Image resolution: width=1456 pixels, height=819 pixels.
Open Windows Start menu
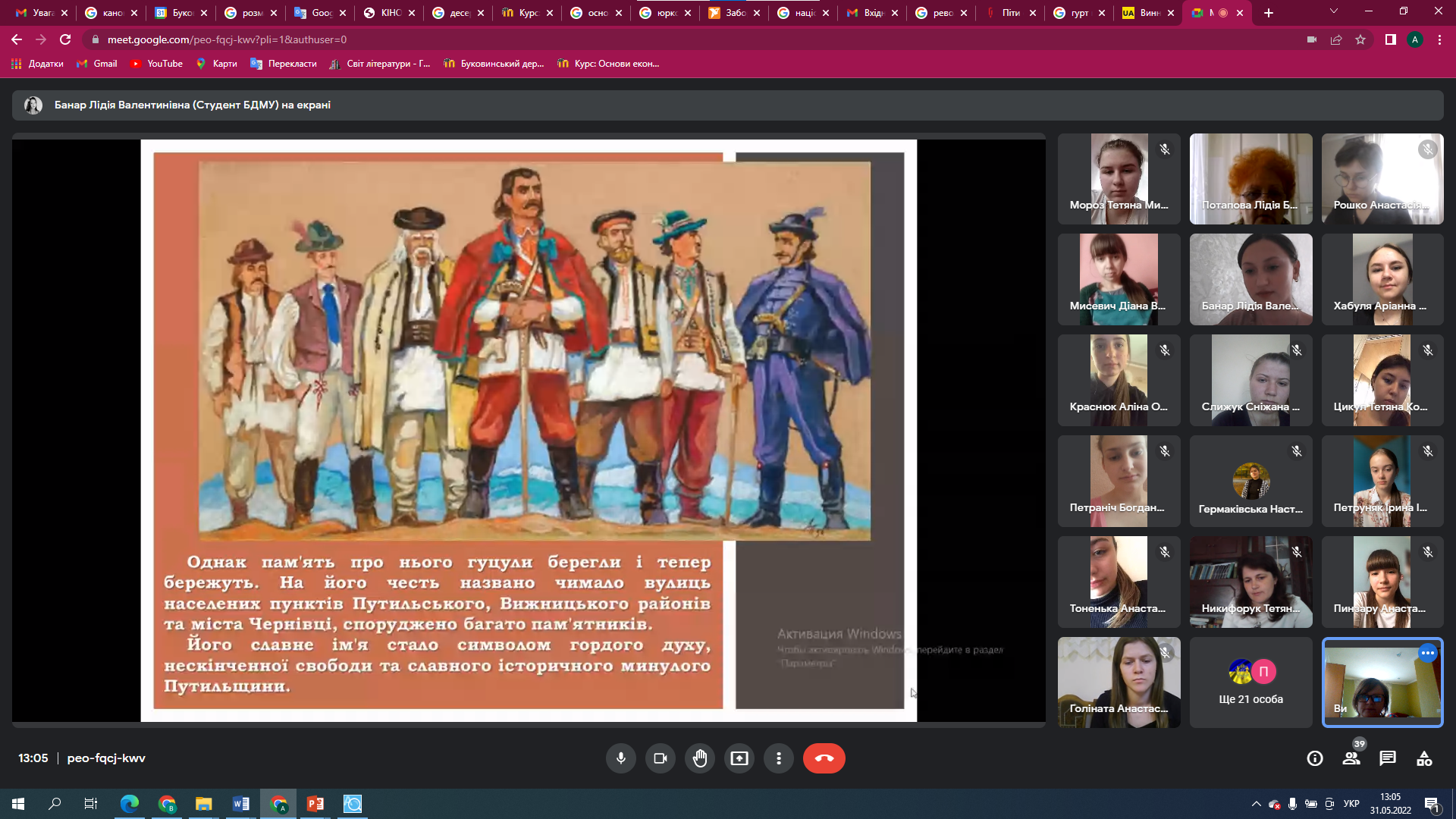(18, 804)
